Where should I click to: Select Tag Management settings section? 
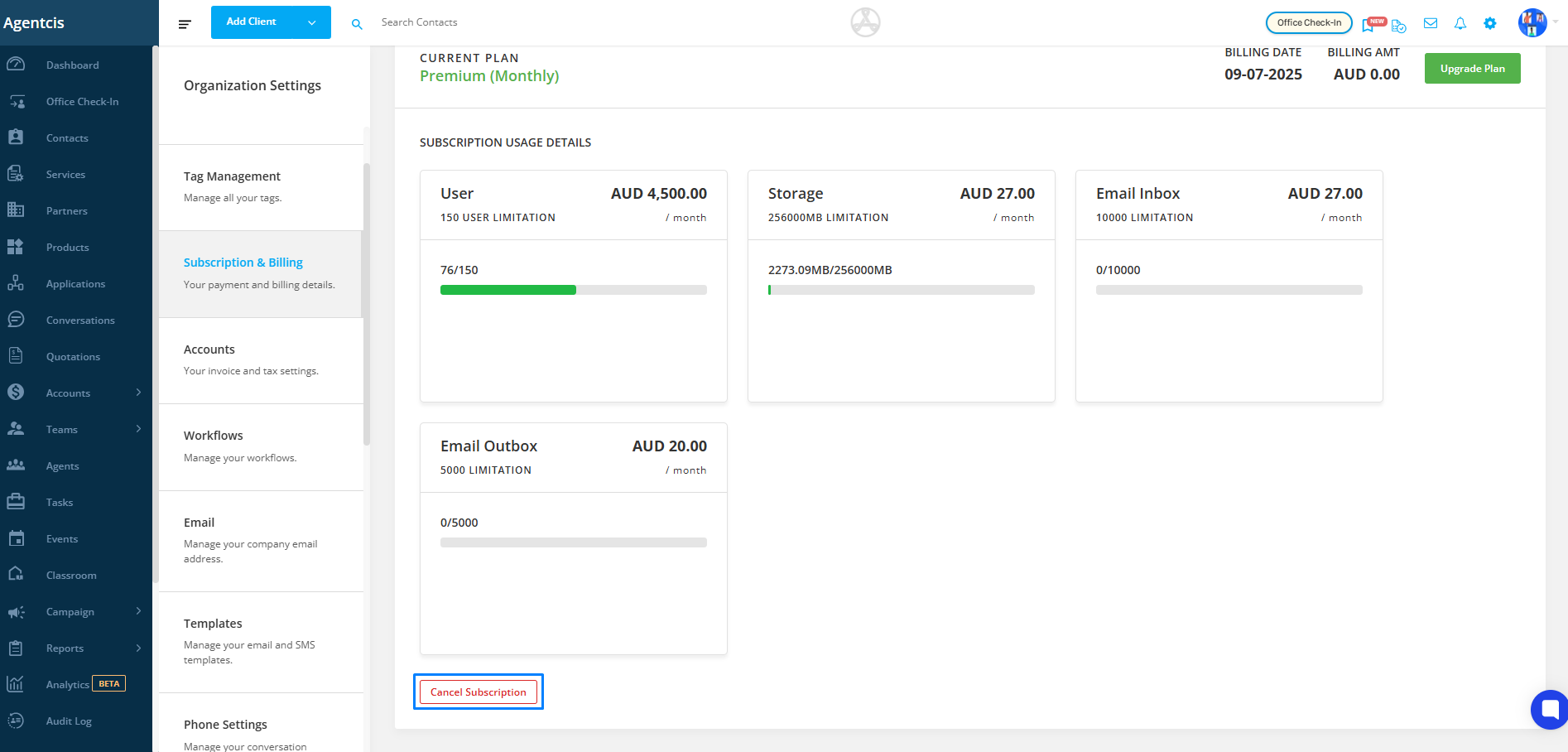(x=261, y=187)
